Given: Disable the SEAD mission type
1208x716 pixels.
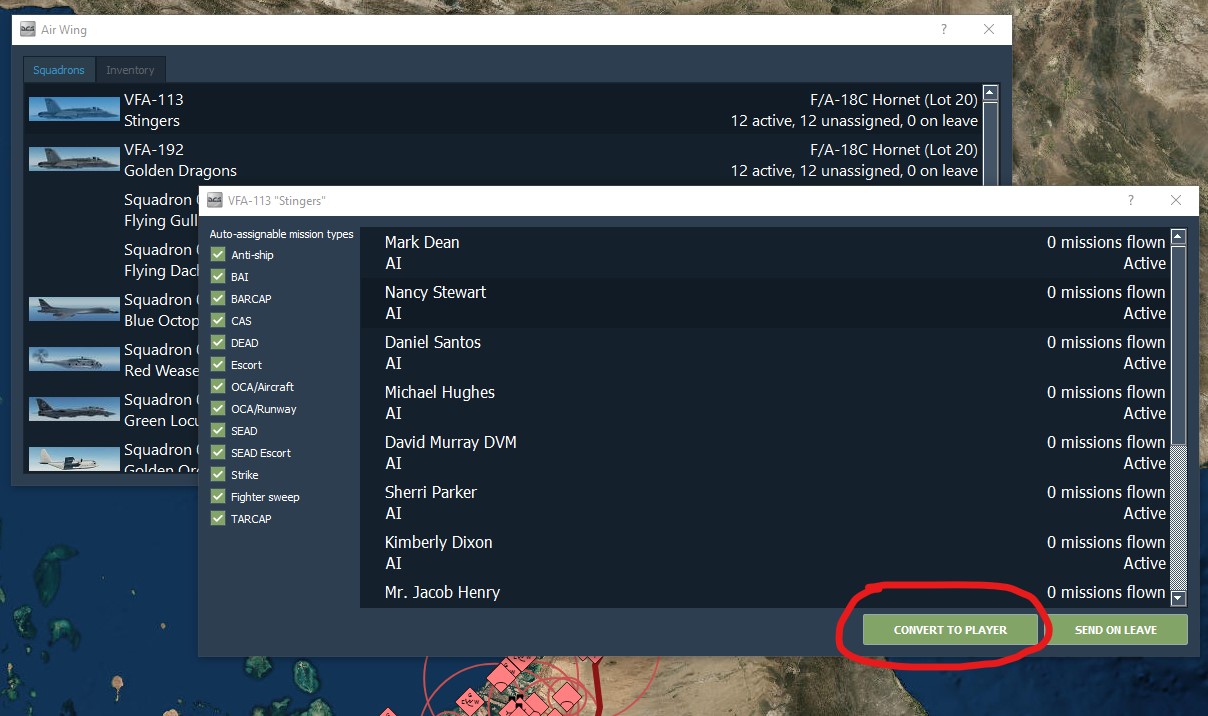Looking at the screenshot, I should click(x=218, y=431).
